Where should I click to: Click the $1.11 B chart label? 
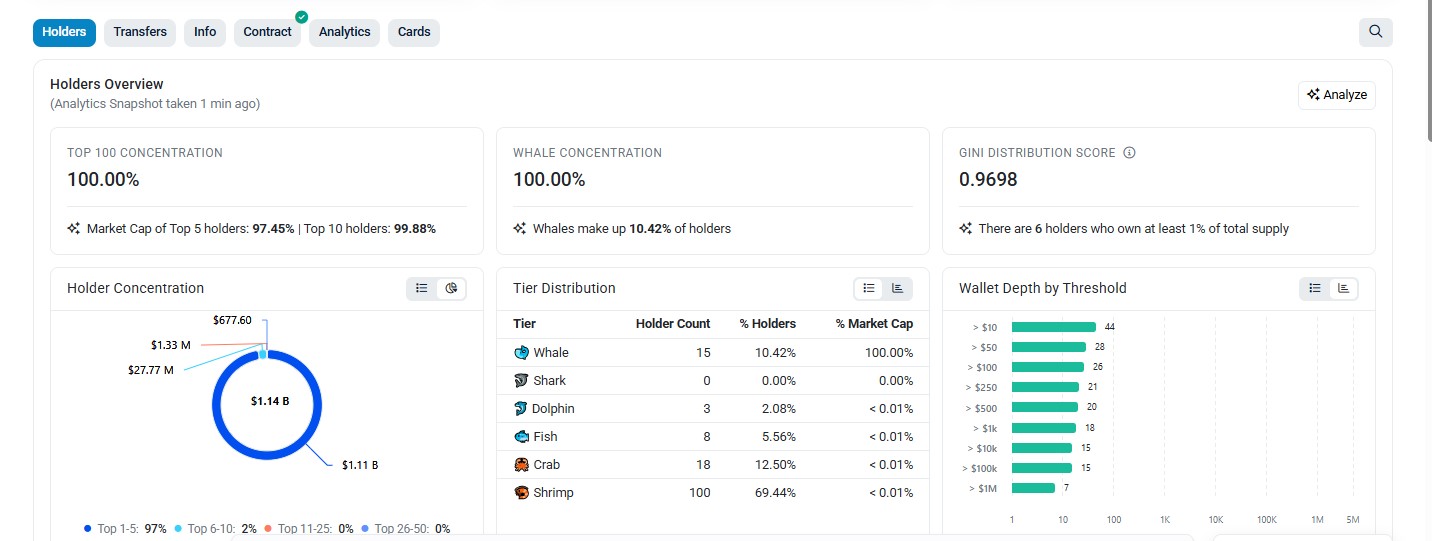point(360,465)
